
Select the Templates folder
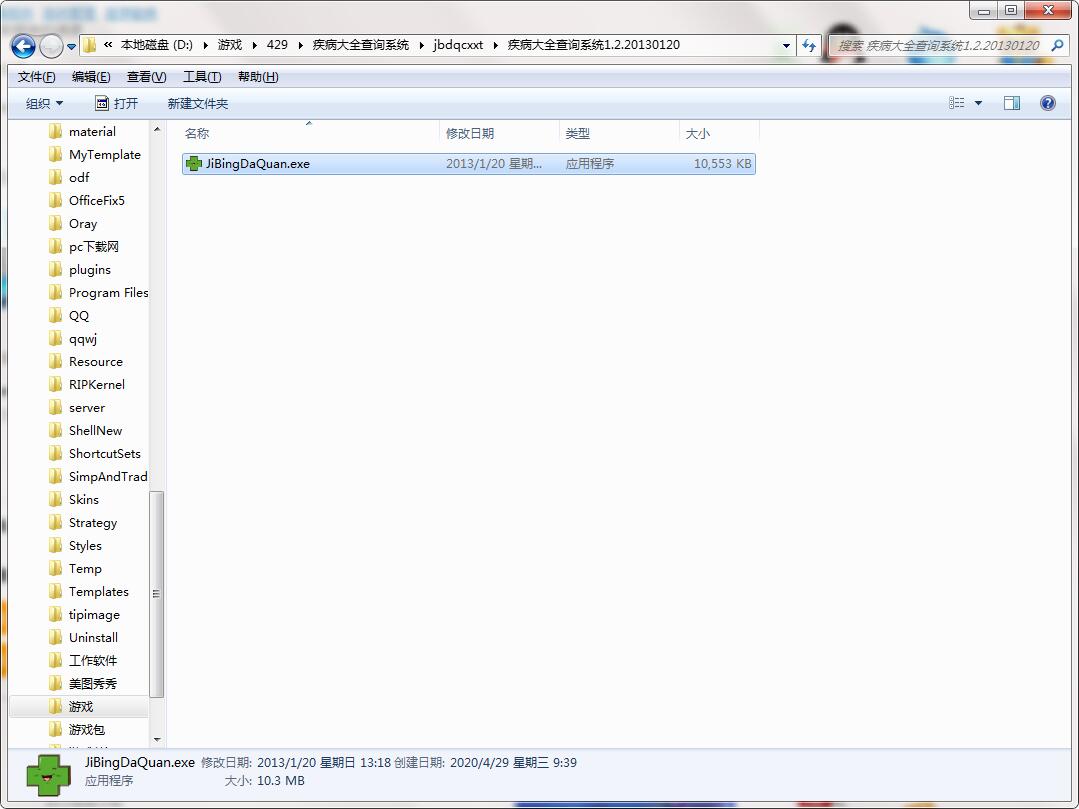pos(98,592)
